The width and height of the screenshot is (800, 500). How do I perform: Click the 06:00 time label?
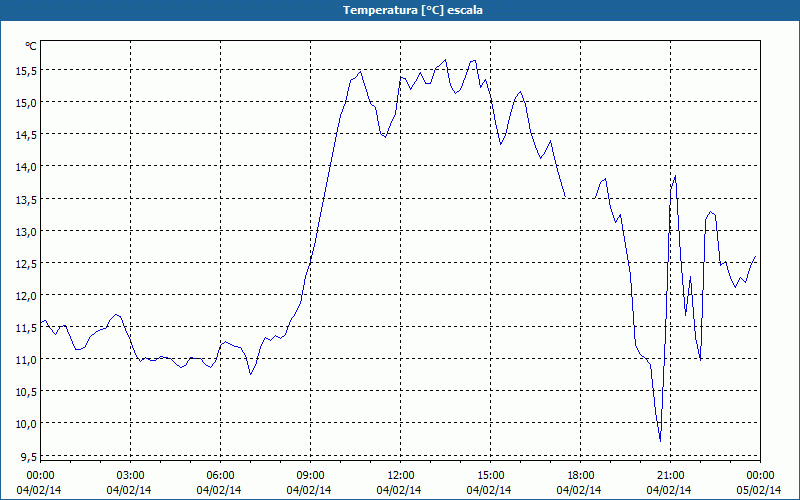tap(220, 476)
